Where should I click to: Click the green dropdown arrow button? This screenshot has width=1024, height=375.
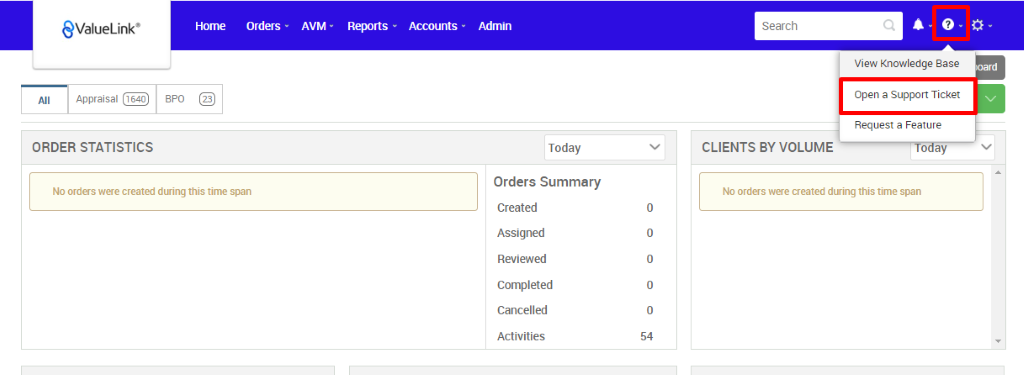click(x=991, y=99)
